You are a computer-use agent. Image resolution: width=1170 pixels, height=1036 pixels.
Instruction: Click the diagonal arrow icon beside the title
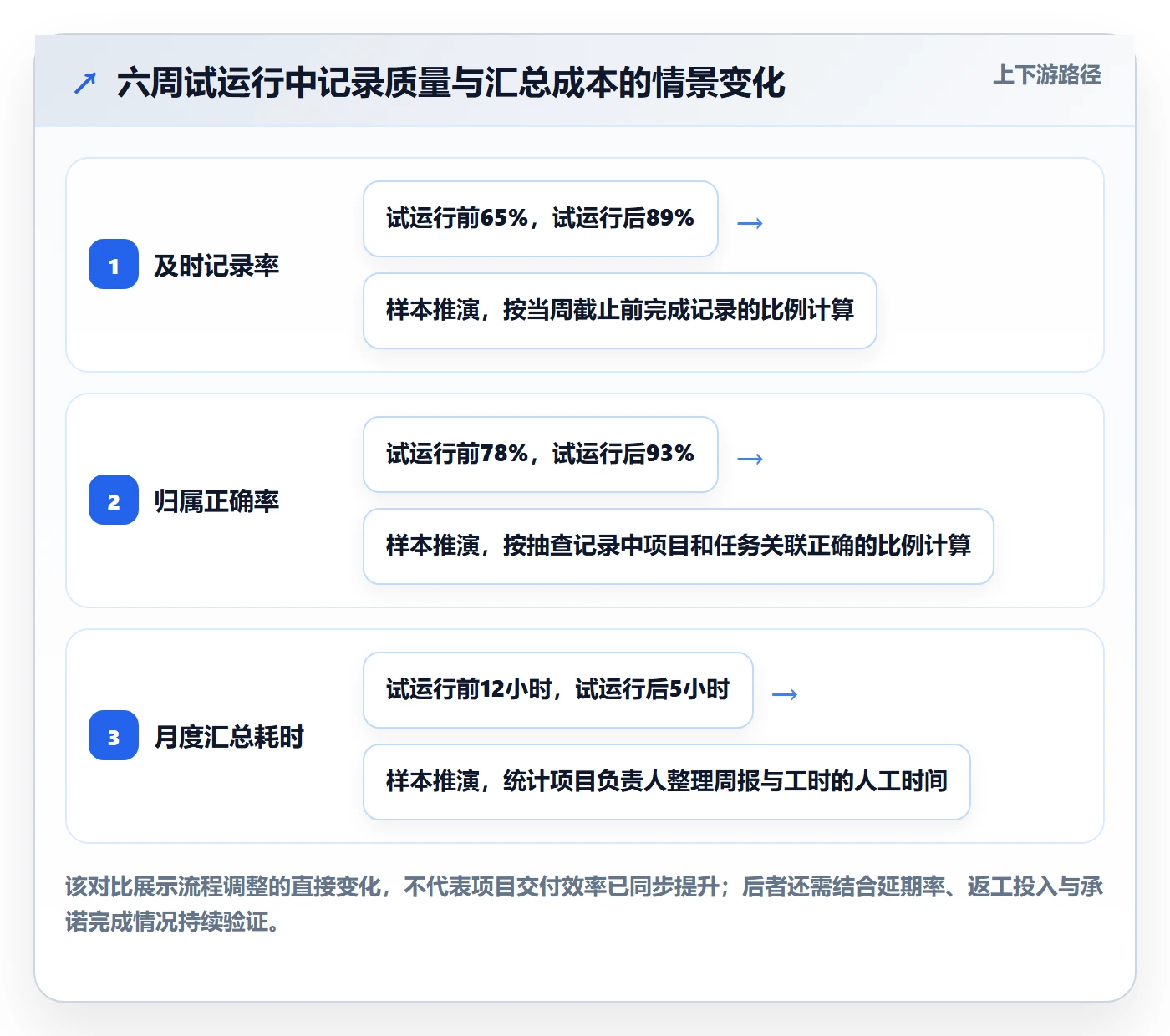point(85,83)
